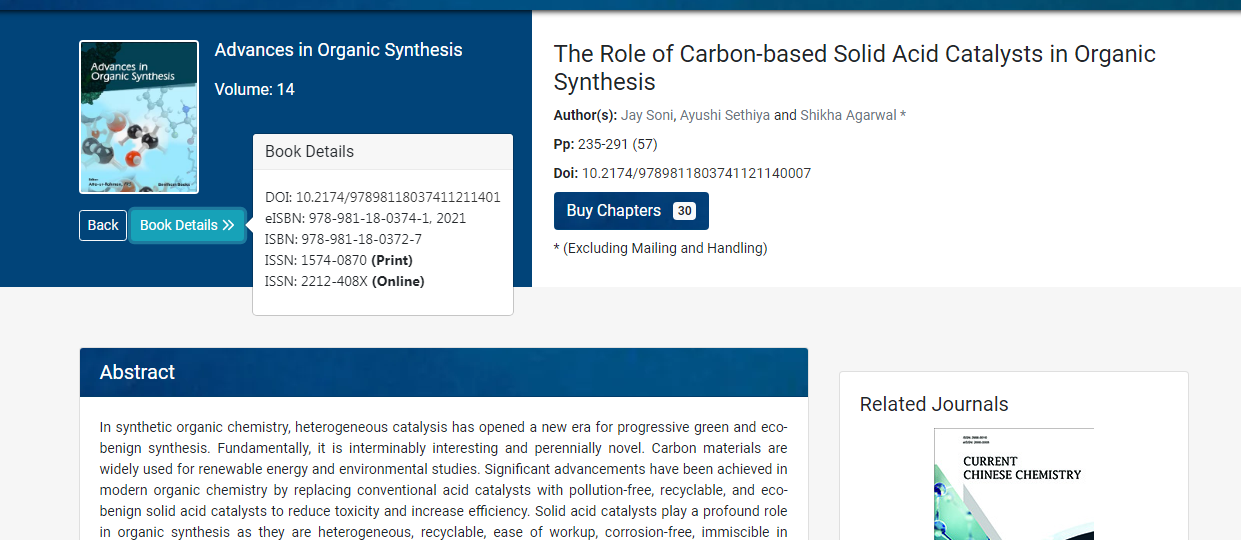Click the Volume: 14 label
The height and width of the screenshot is (540, 1241).
[255, 90]
